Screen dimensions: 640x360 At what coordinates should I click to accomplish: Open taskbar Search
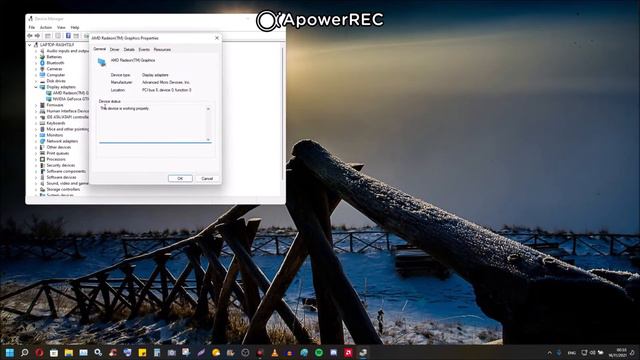[x=24, y=352]
